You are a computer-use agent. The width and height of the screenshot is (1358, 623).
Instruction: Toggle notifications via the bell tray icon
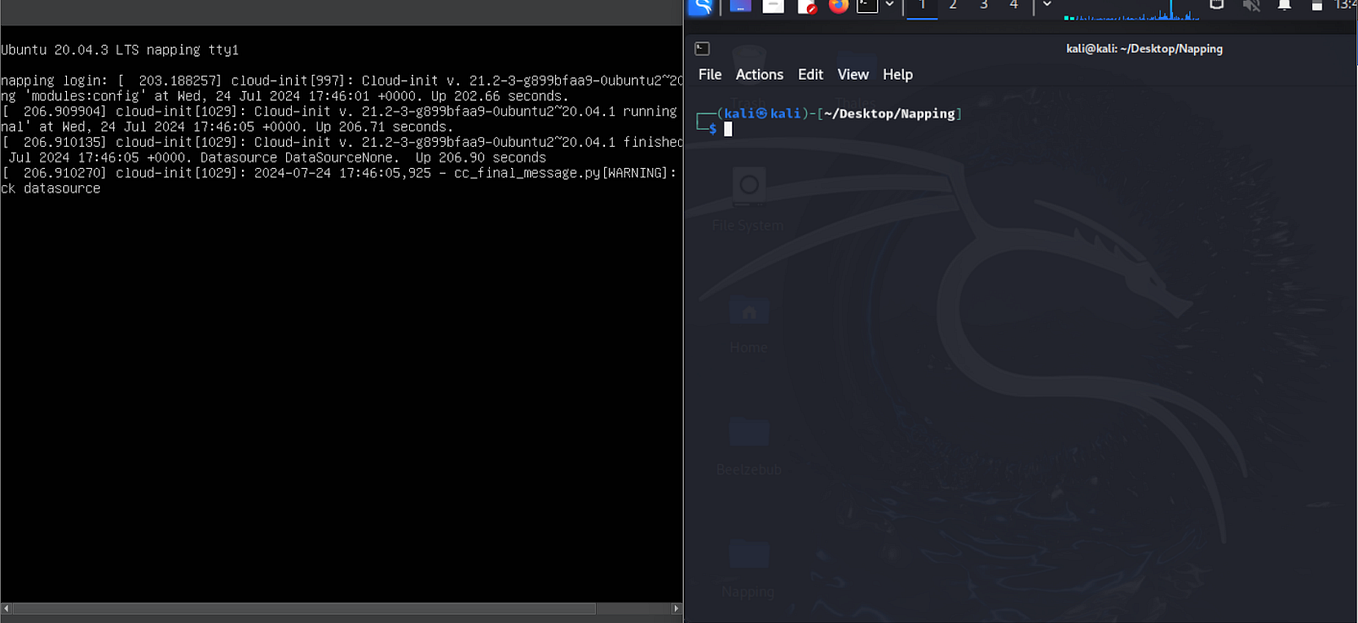point(1284,6)
